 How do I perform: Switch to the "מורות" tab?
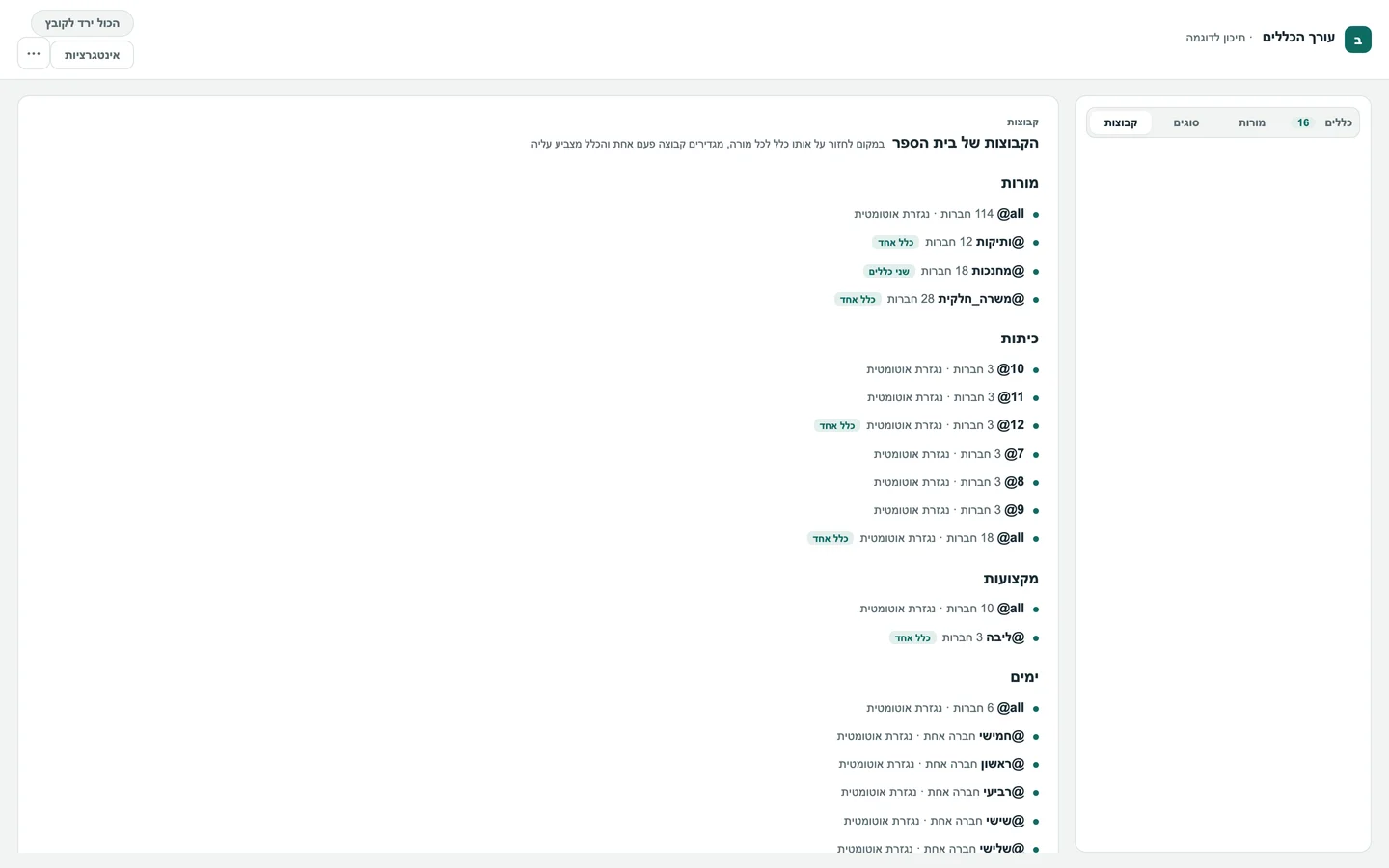click(1252, 122)
